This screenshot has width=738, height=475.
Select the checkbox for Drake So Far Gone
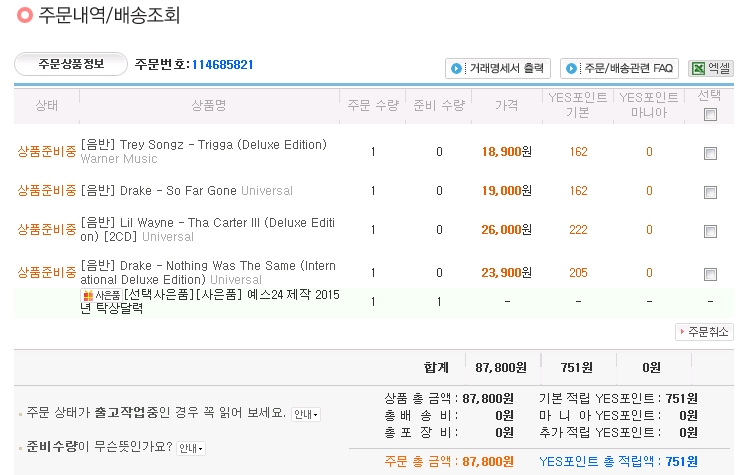(x=710, y=191)
